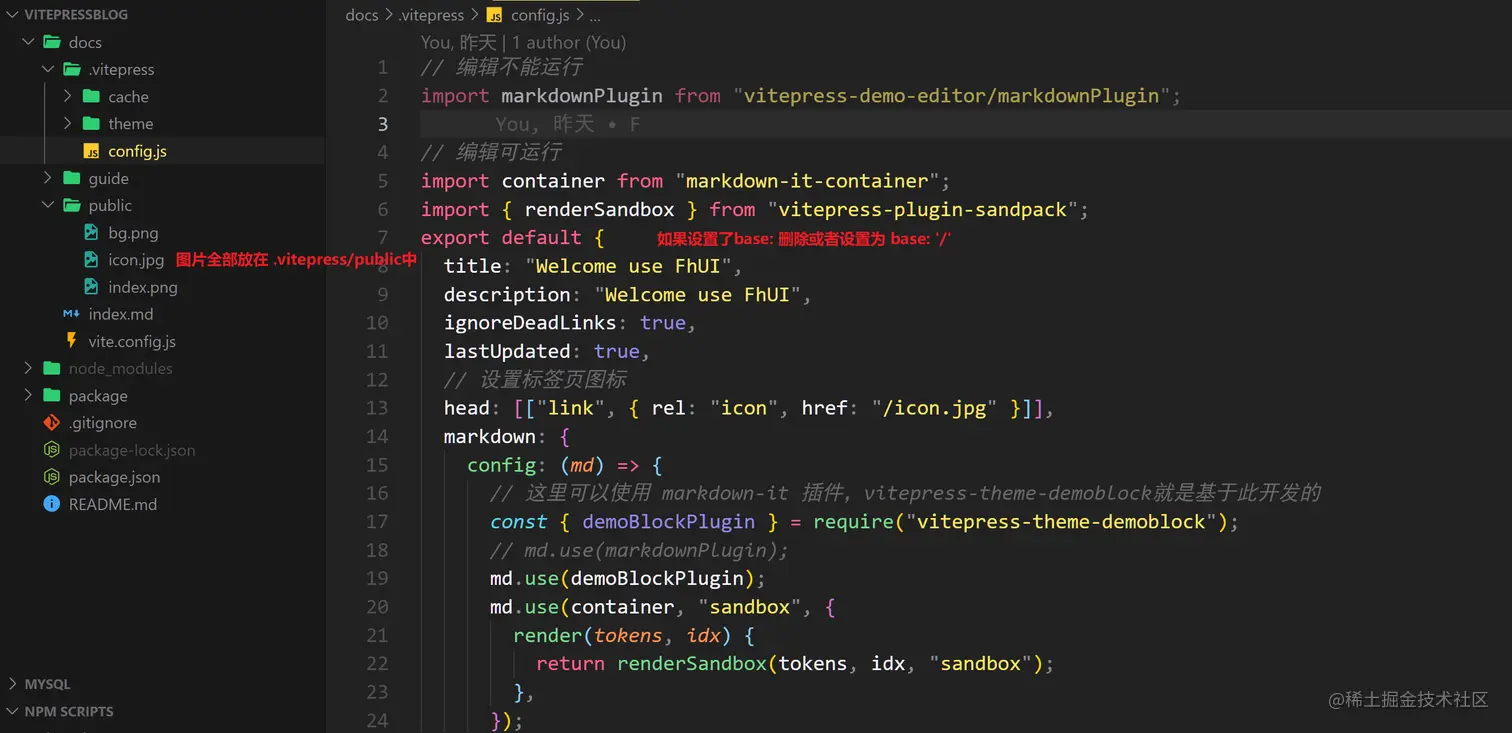The height and width of the screenshot is (733, 1512).
Task: Click the cache folder icon
Action: [91, 96]
